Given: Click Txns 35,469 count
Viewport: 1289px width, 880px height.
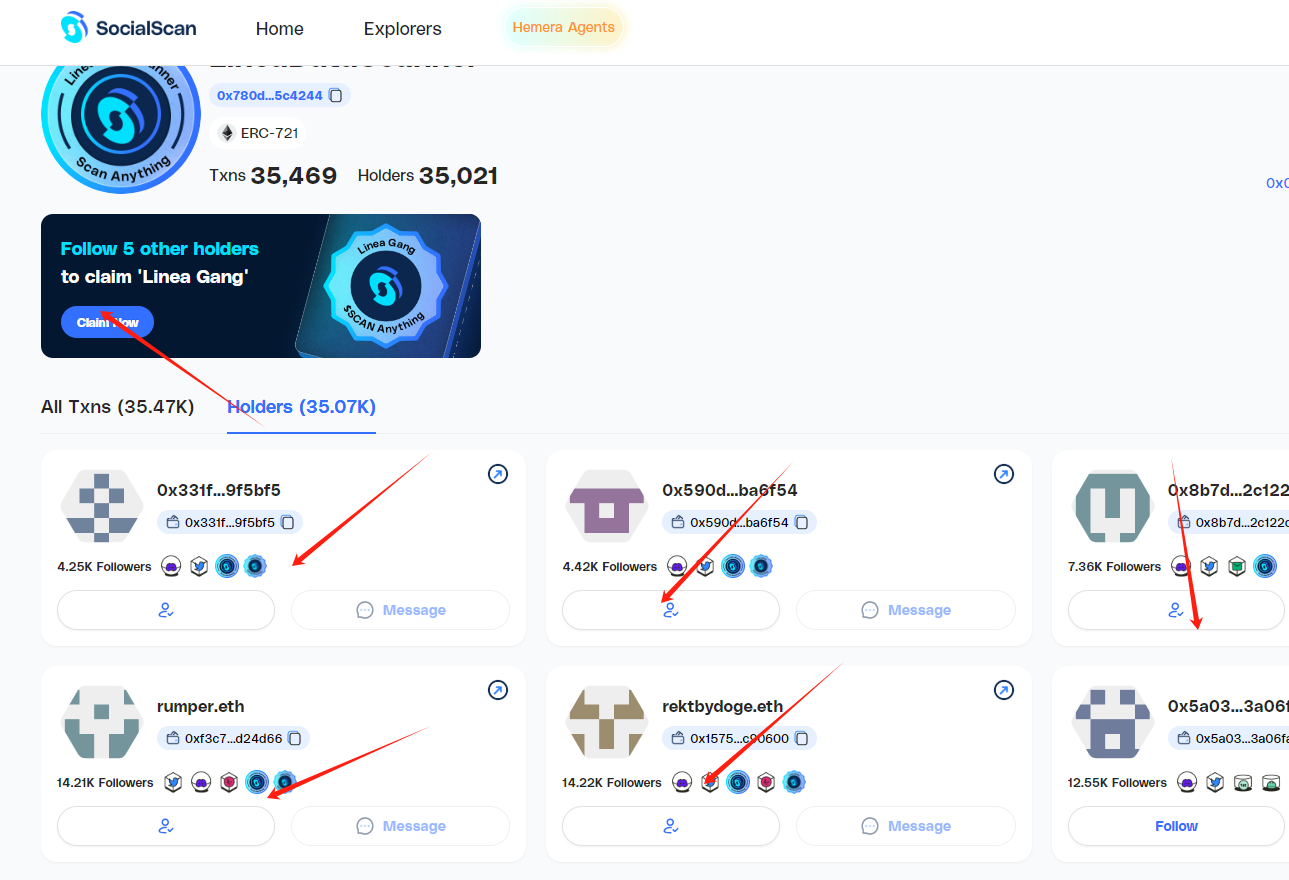Looking at the screenshot, I should tap(273, 176).
